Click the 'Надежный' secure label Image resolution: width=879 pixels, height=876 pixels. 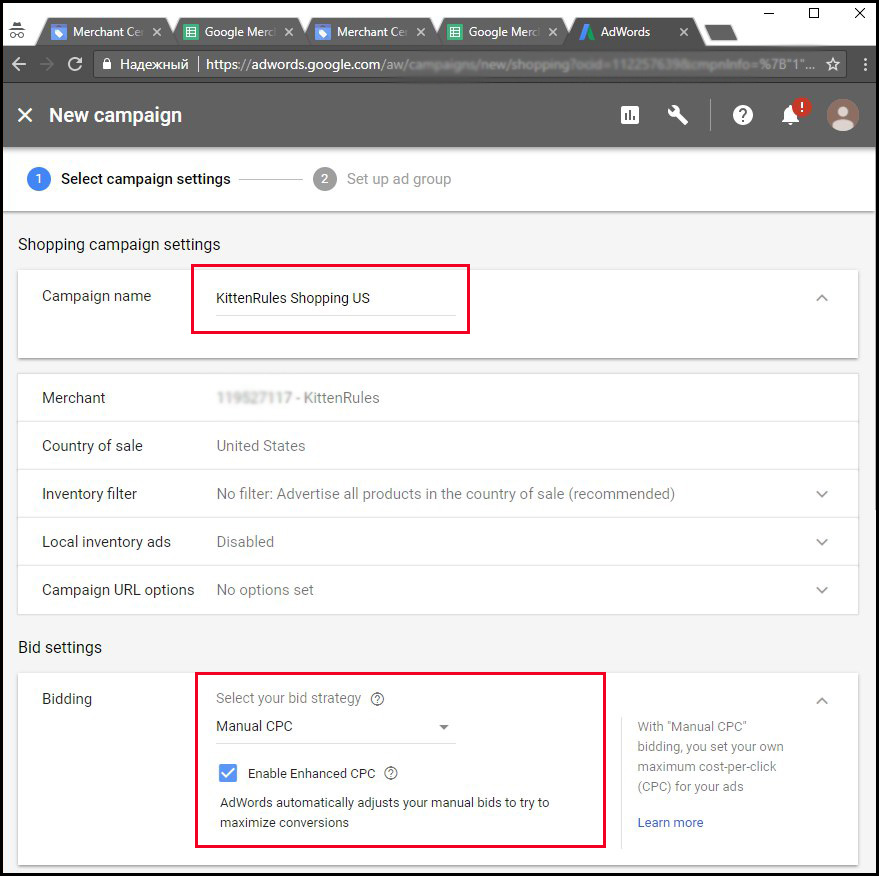[x=154, y=64]
